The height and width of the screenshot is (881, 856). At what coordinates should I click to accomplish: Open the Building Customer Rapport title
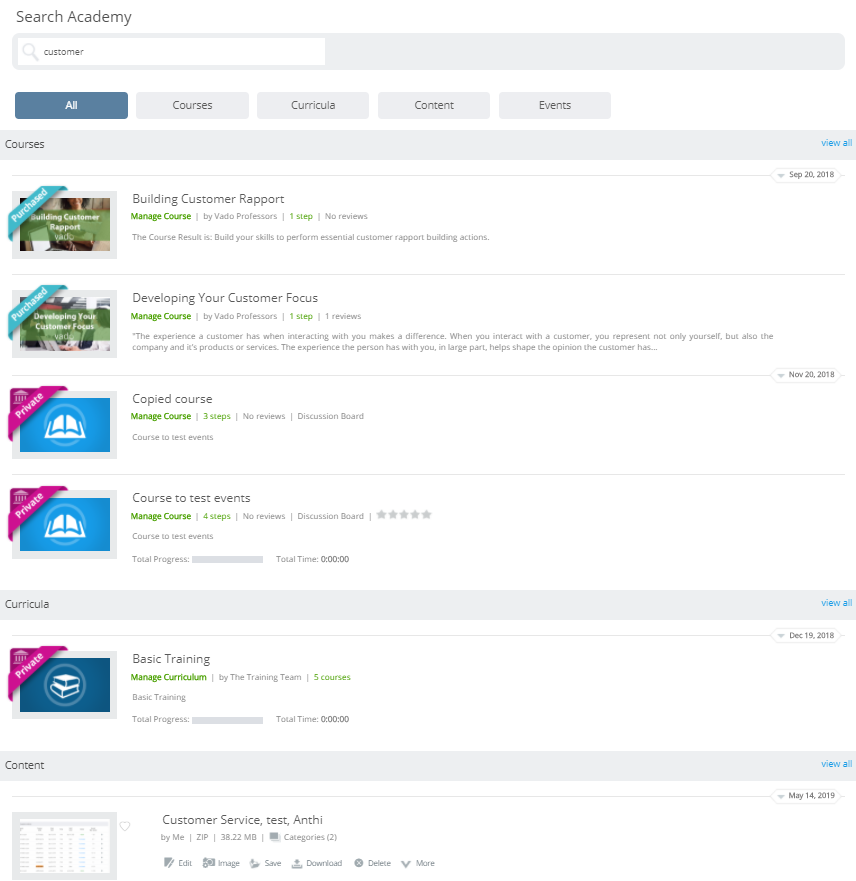coord(208,199)
